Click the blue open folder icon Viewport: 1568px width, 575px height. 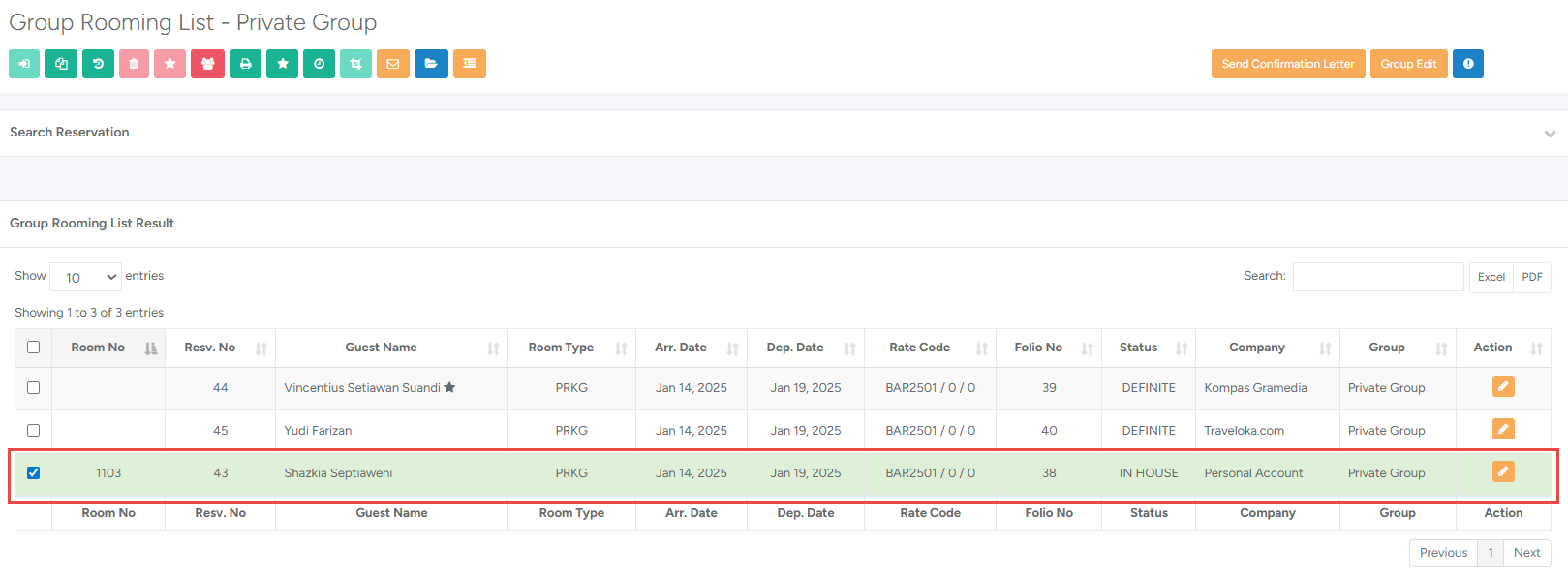coord(431,64)
